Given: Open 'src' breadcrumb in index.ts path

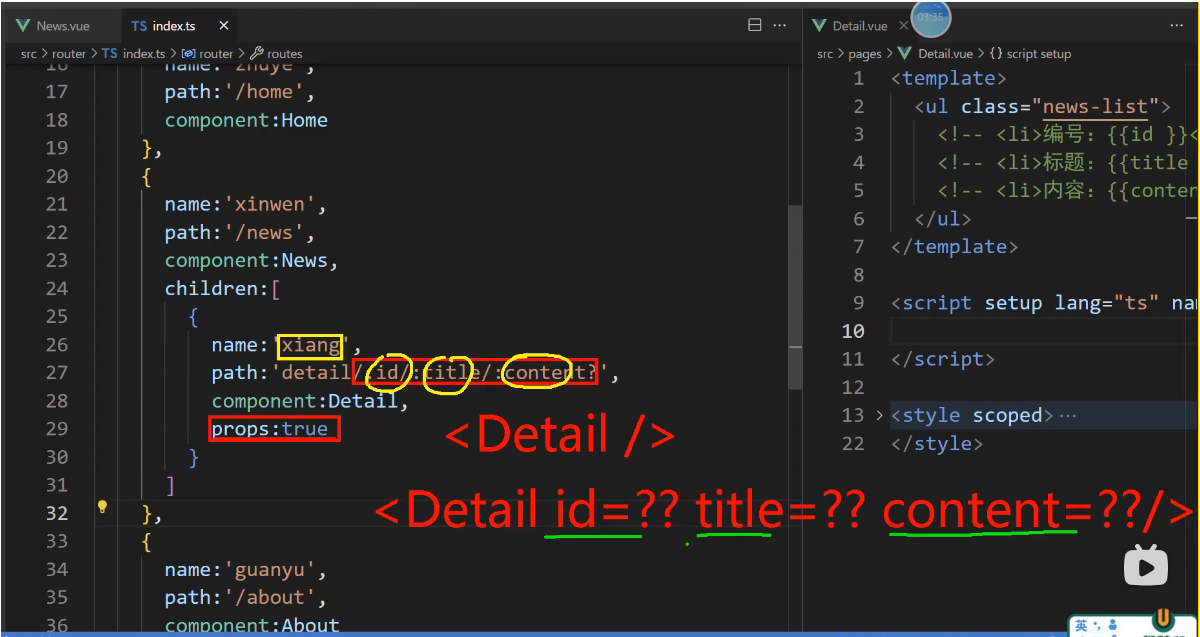Looking at the screenshot, I should [28, 53].
